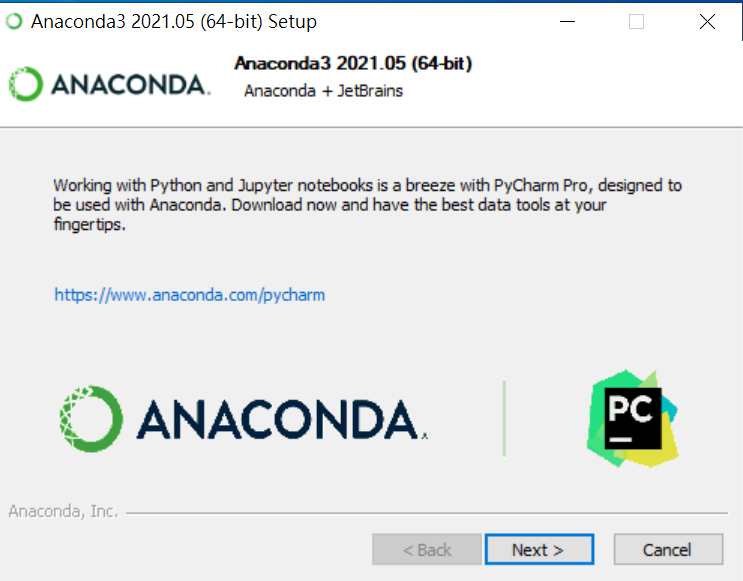Click the PyCharm Pro description paragraph
Screen dimensions: 743x581
coord(367,205)
